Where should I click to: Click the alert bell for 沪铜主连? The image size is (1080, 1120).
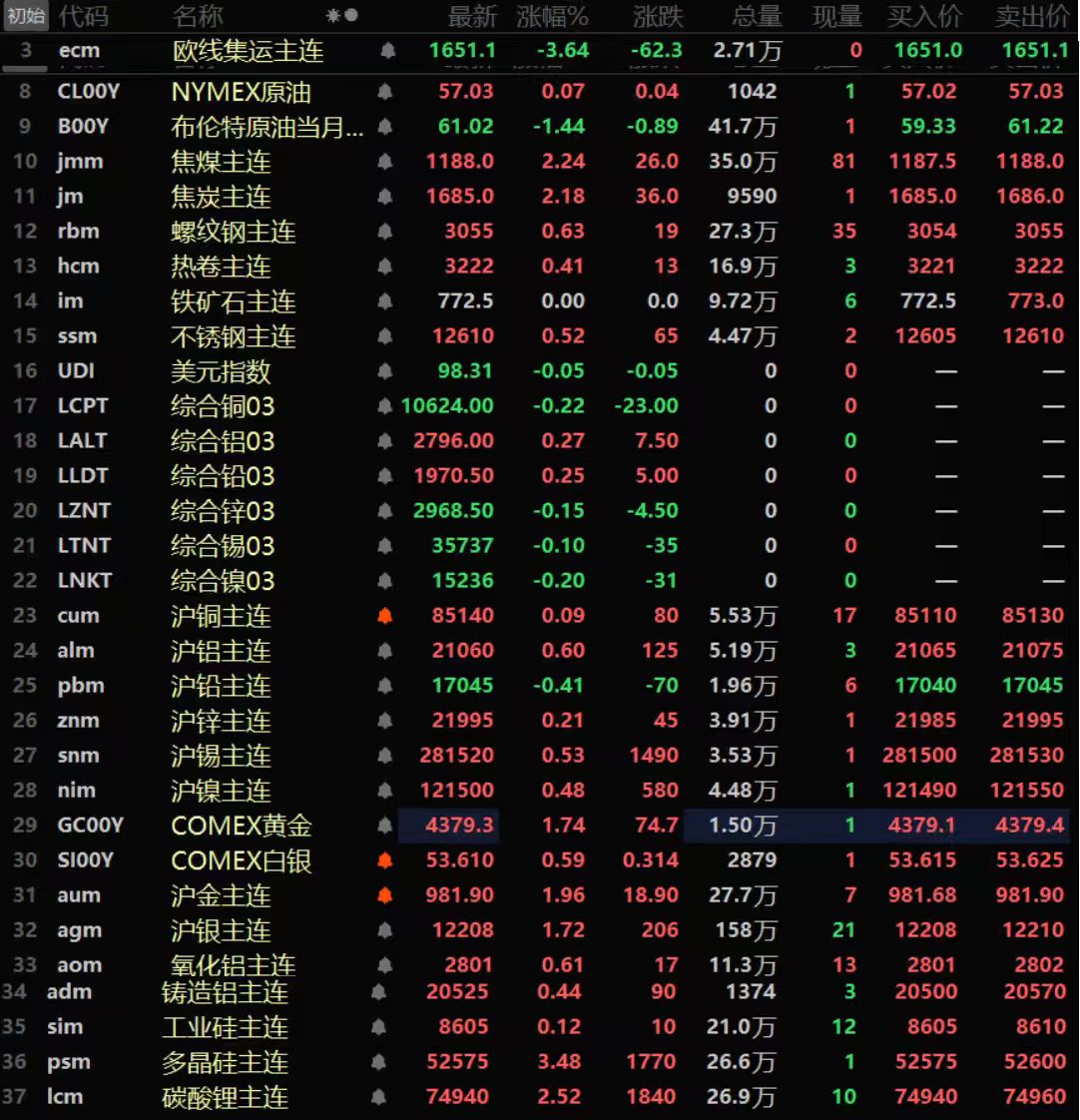point(385,616)
